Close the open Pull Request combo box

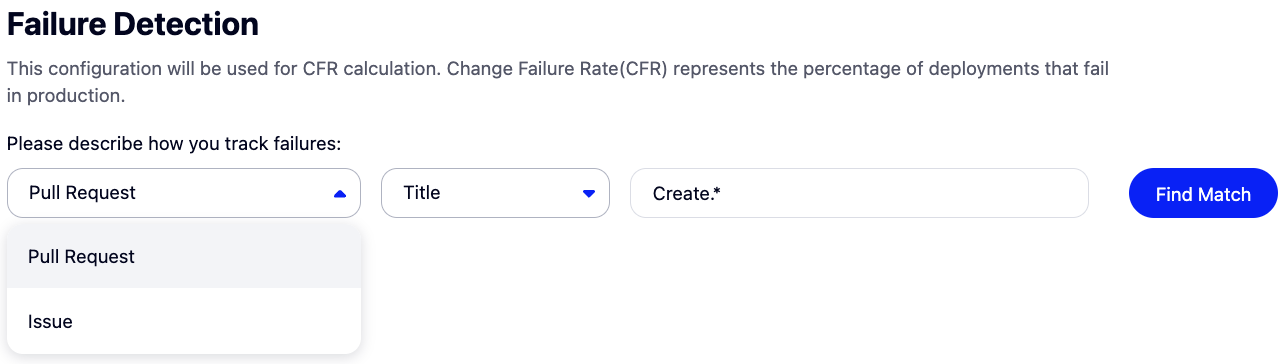click(x=183, y=193)
